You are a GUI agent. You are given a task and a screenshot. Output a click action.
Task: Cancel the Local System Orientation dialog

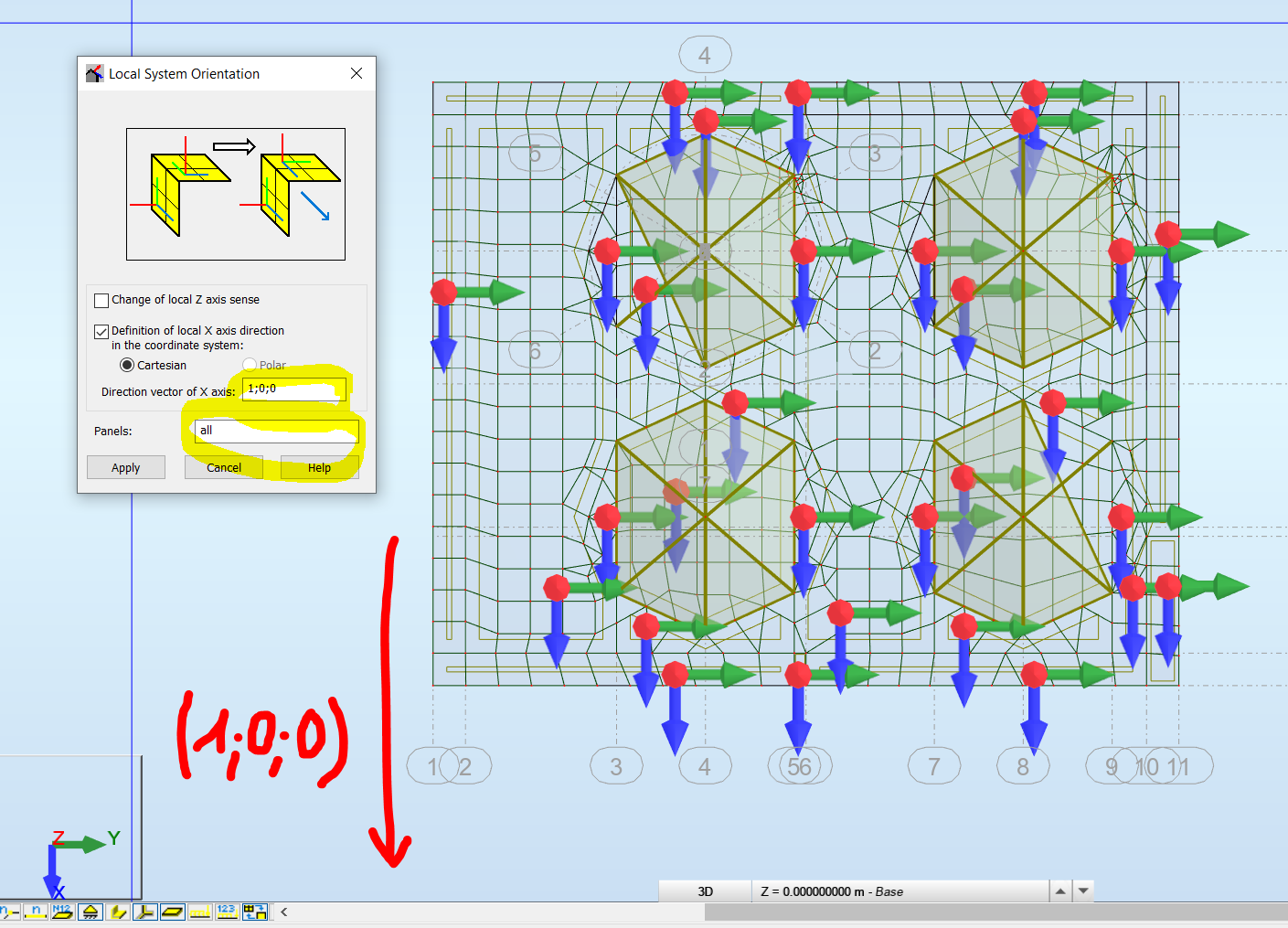point(223,467)
